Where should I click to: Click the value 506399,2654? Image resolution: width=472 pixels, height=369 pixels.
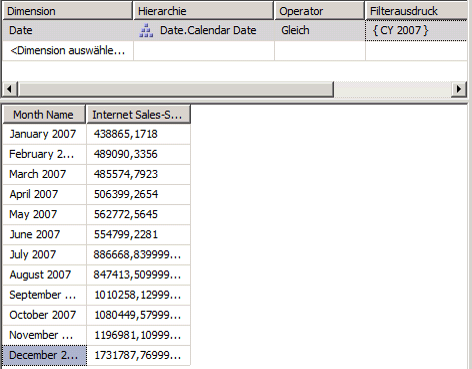tap(138, 194)
